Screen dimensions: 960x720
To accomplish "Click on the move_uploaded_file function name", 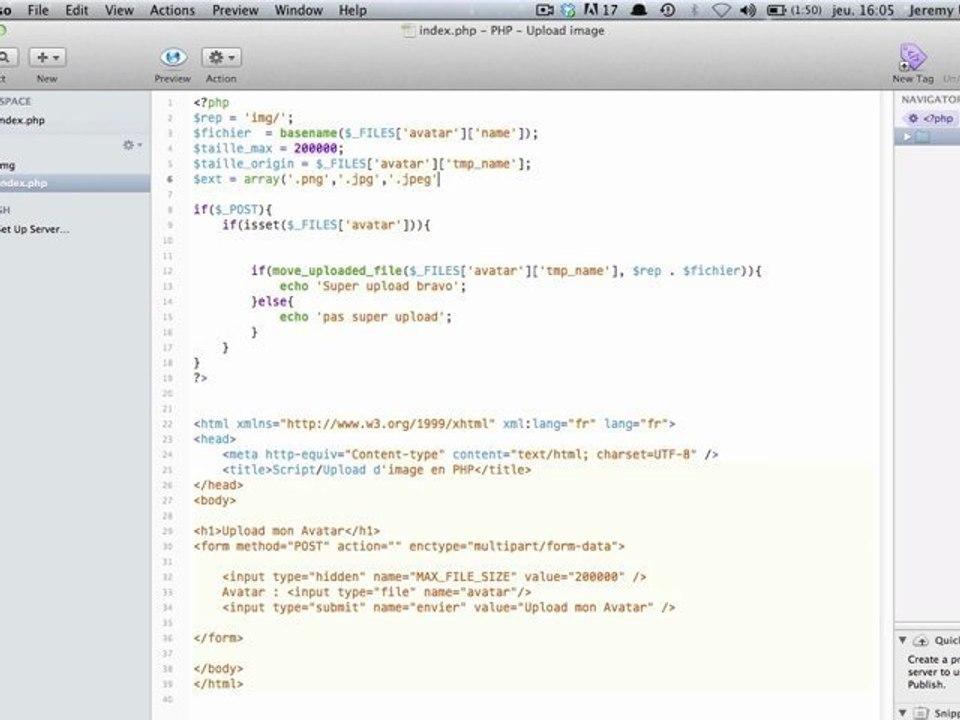I will pyautogui.click(x=337, y=271).
